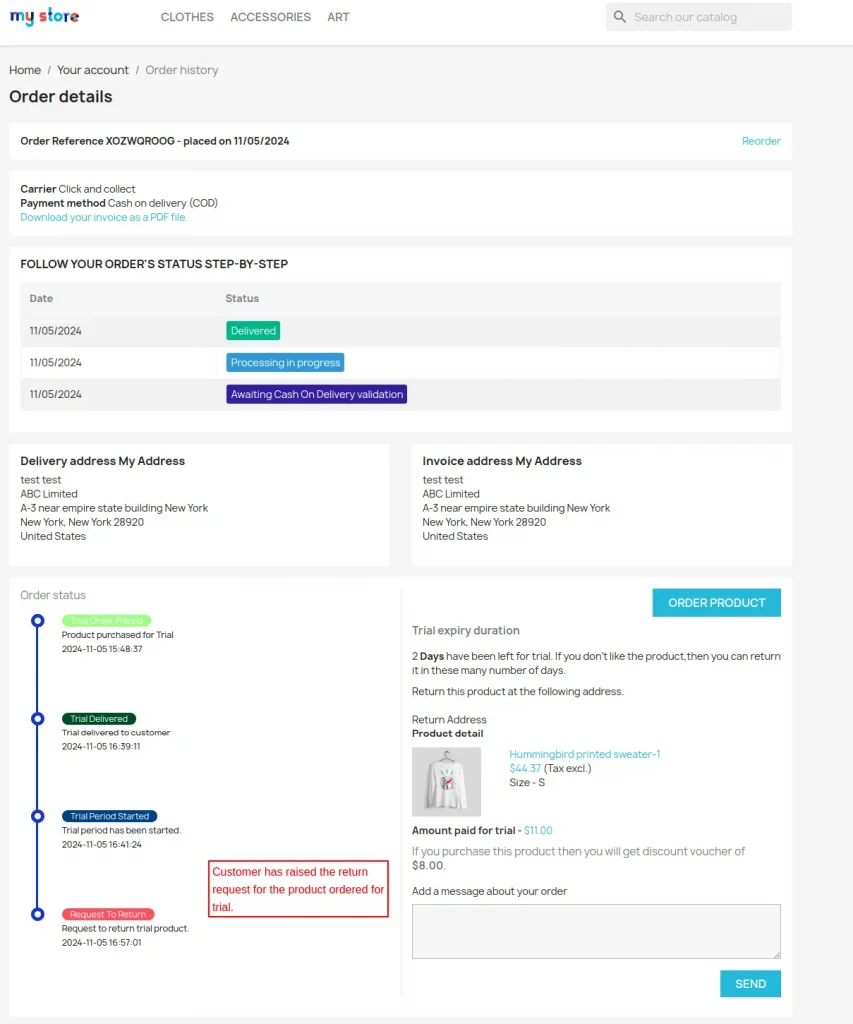
Task: Click the my store logo
Action: [44, 17]
